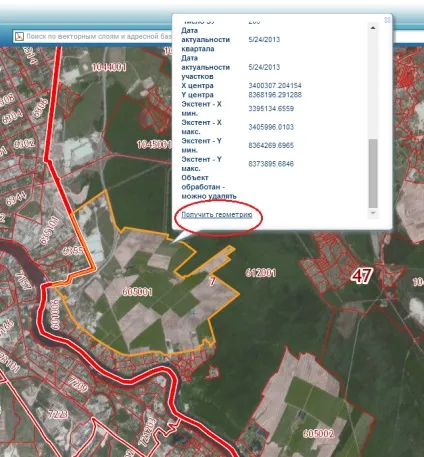The image size is (424, 457).
Task: Click the popup scrollbar thumb
Action: click(x=373, y=173)
